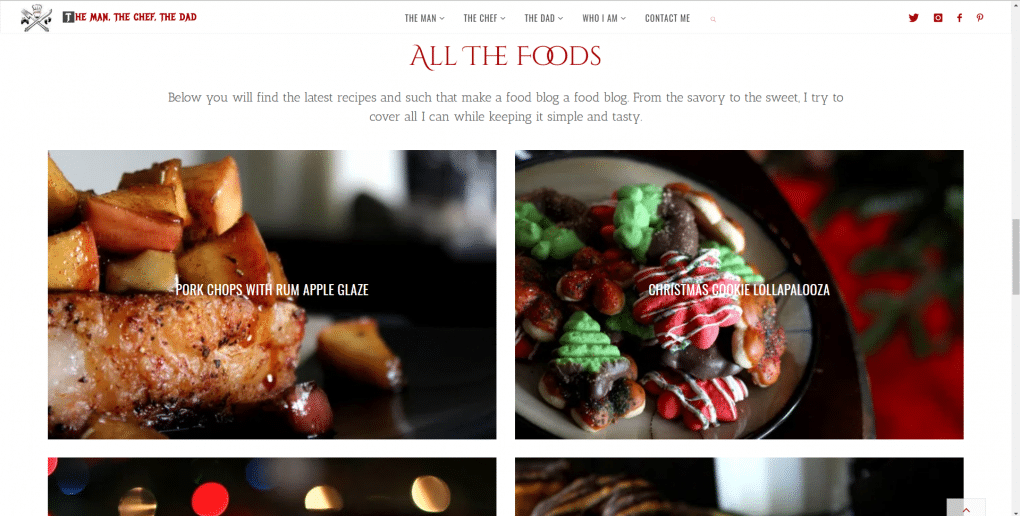Click the search magnifier icon
Screen dimensions: 1020x516
pos(713,20)
